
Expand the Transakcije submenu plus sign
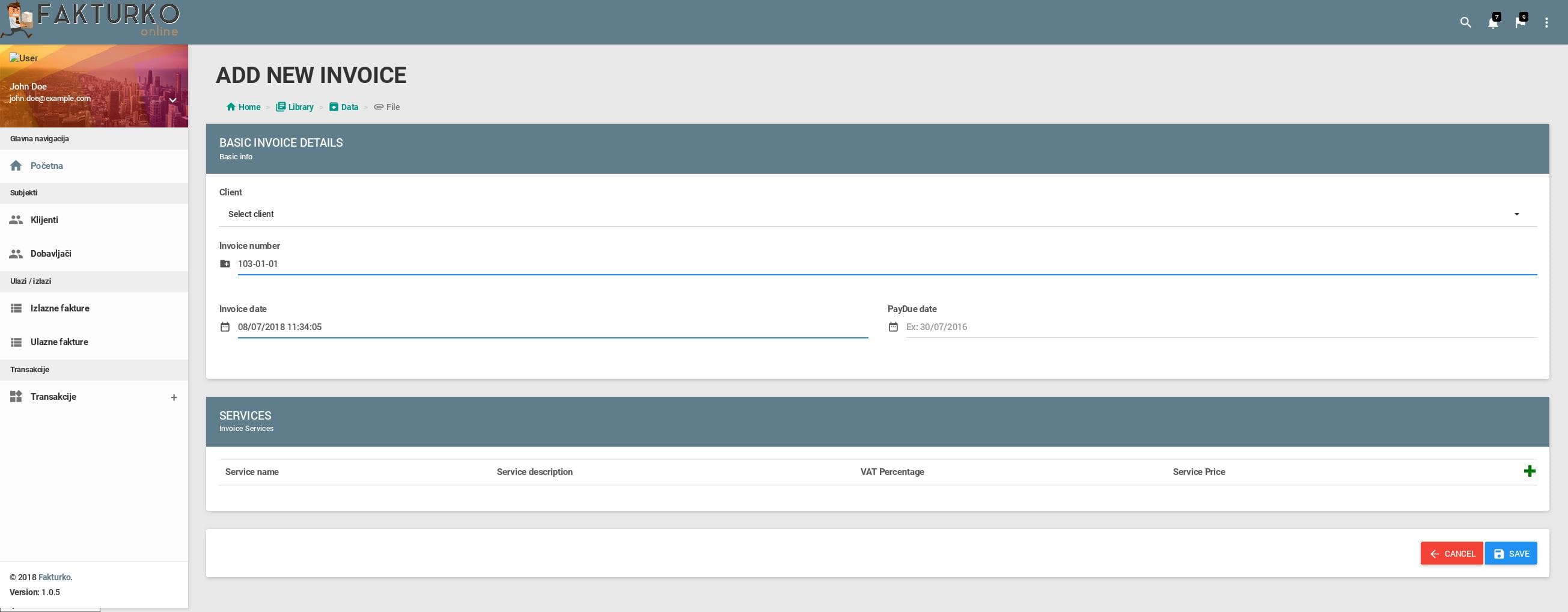tap(174, 397)
